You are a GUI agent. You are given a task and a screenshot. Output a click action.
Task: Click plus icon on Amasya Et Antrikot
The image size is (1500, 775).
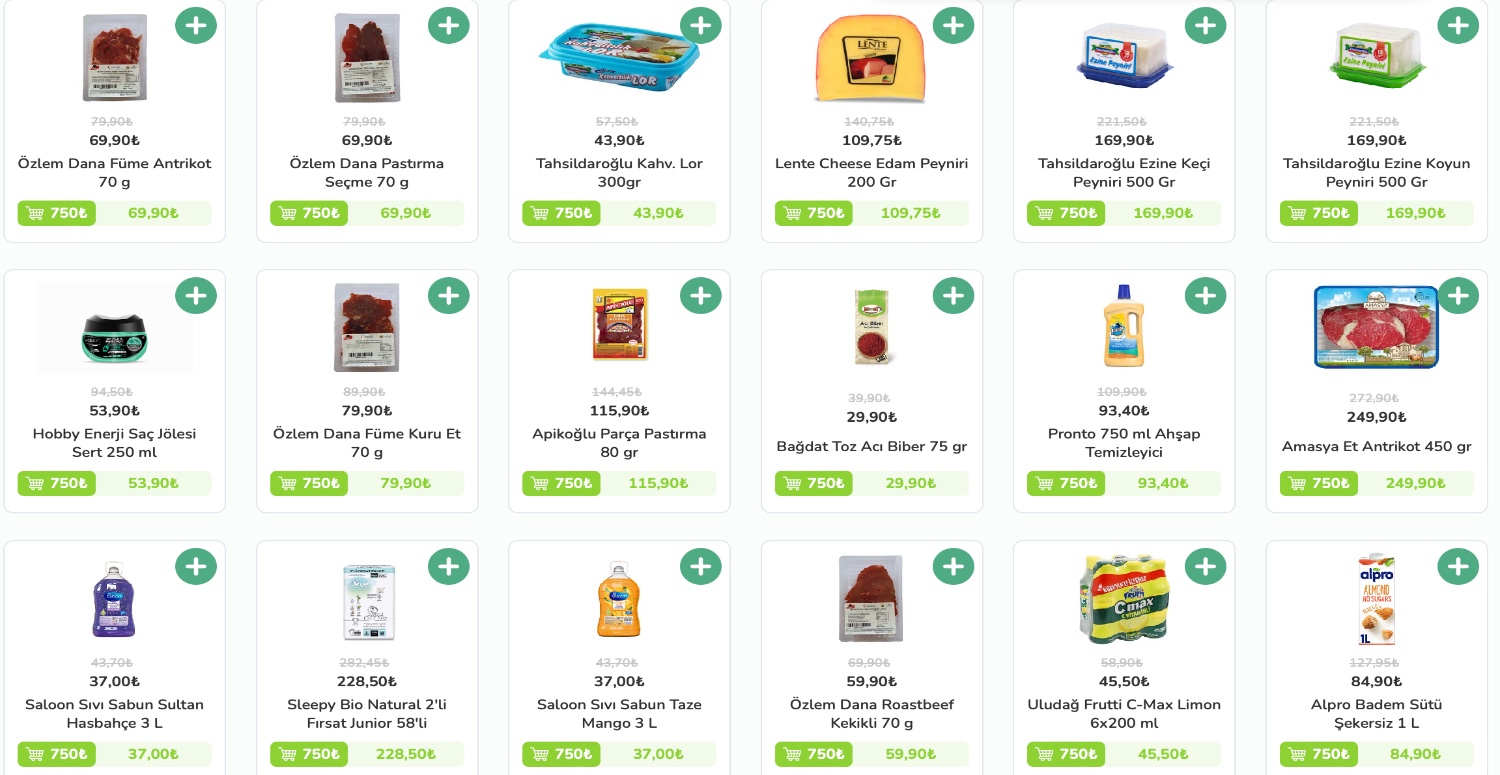coord(1458,296)
